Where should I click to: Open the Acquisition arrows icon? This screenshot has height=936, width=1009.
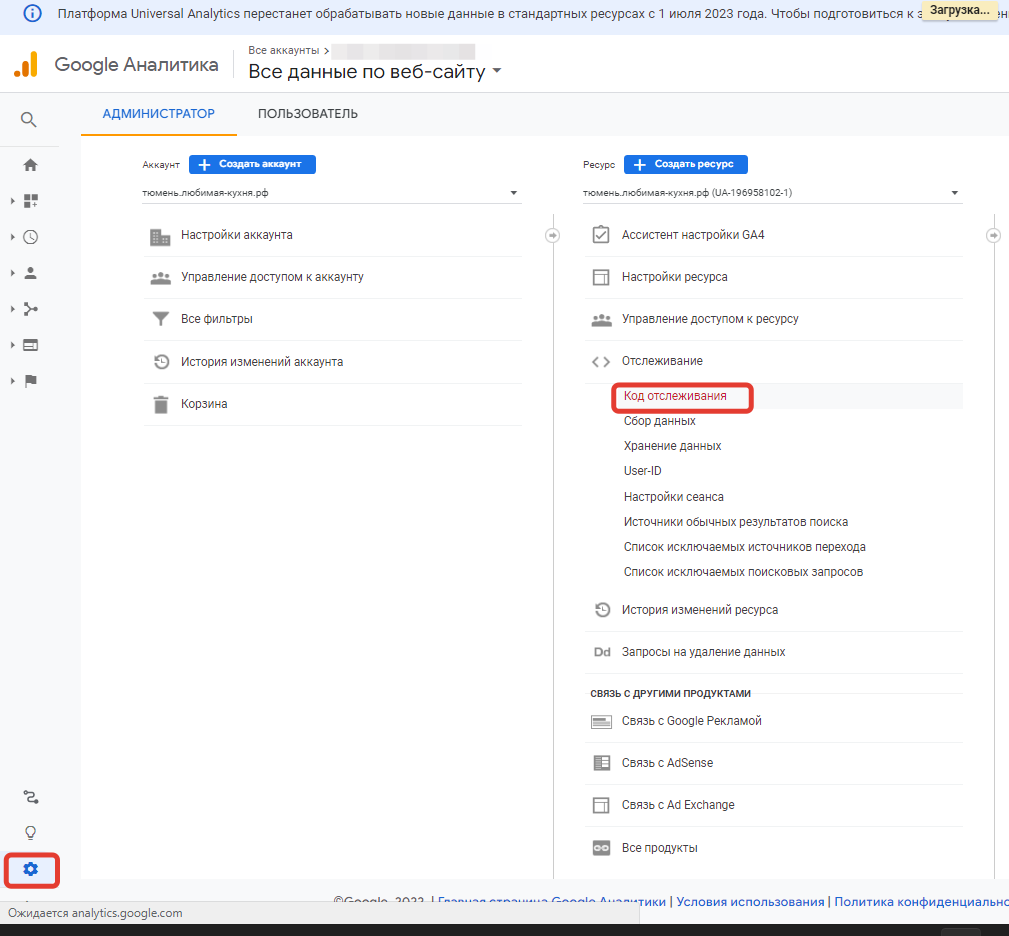(30, 309)
